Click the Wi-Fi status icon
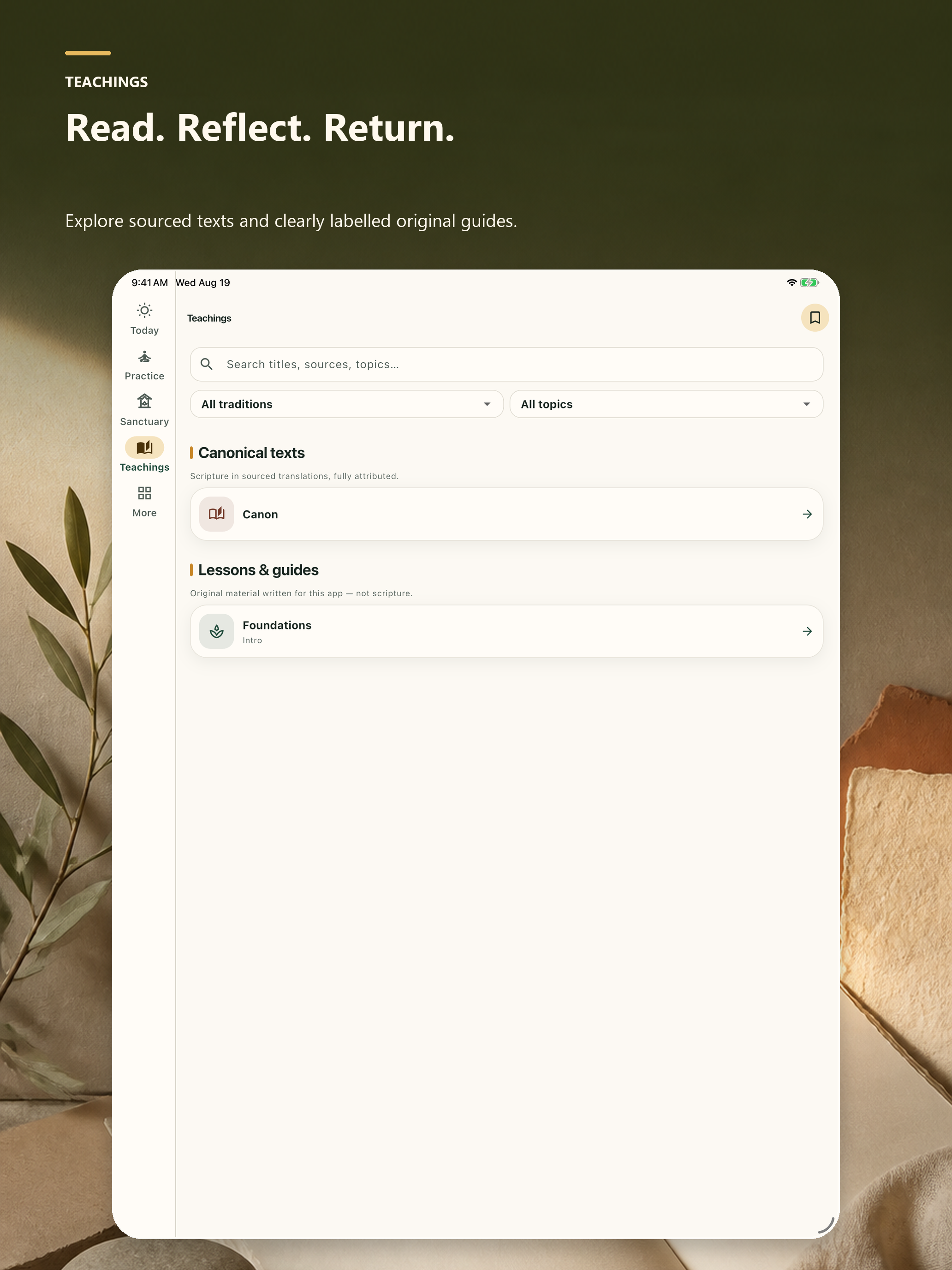This screenshot has height=1270, width=952. [791, 282]
